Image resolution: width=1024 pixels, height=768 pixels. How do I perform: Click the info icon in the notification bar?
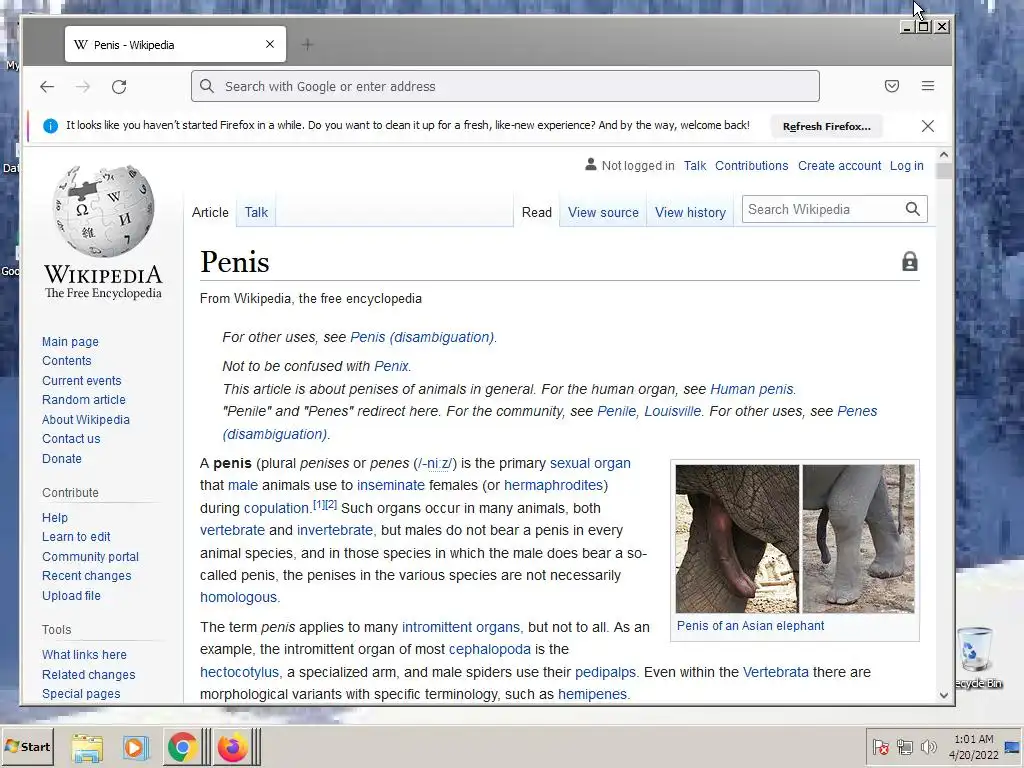tap(50, 126)
